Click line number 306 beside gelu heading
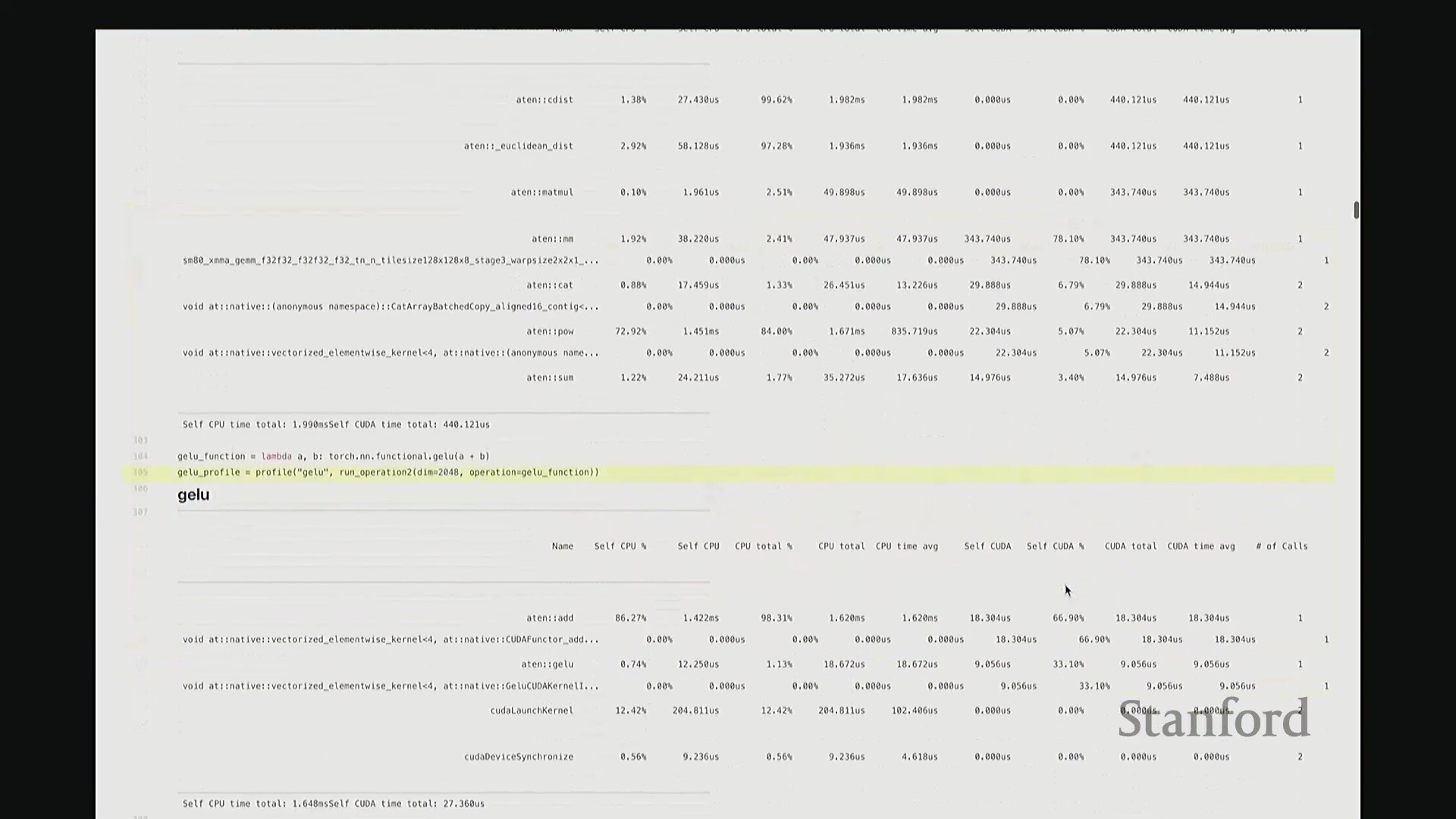Viewport: 1456px width, 819px height. click(140, 489)
